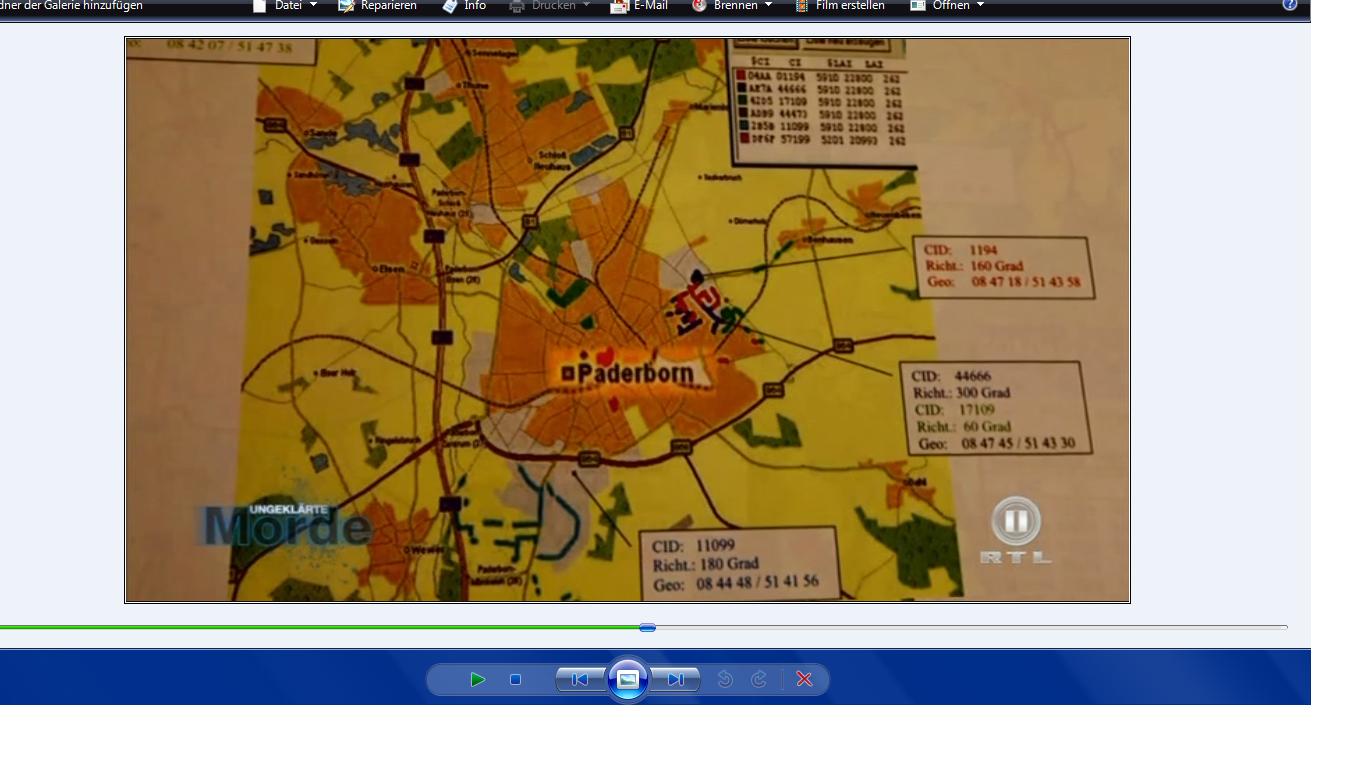Rotate counterclockwise using the left rotate icon
This screenshot has height=768, width=1366.
point(725,680)
